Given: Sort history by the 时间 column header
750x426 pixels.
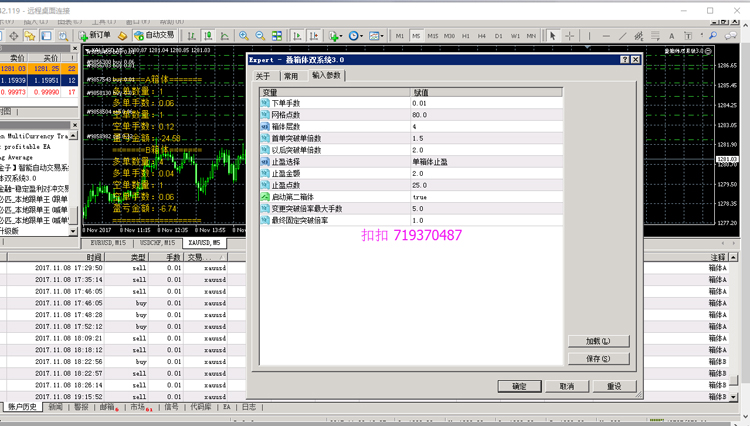Looking at the screenshot, I should coord(55,257).
